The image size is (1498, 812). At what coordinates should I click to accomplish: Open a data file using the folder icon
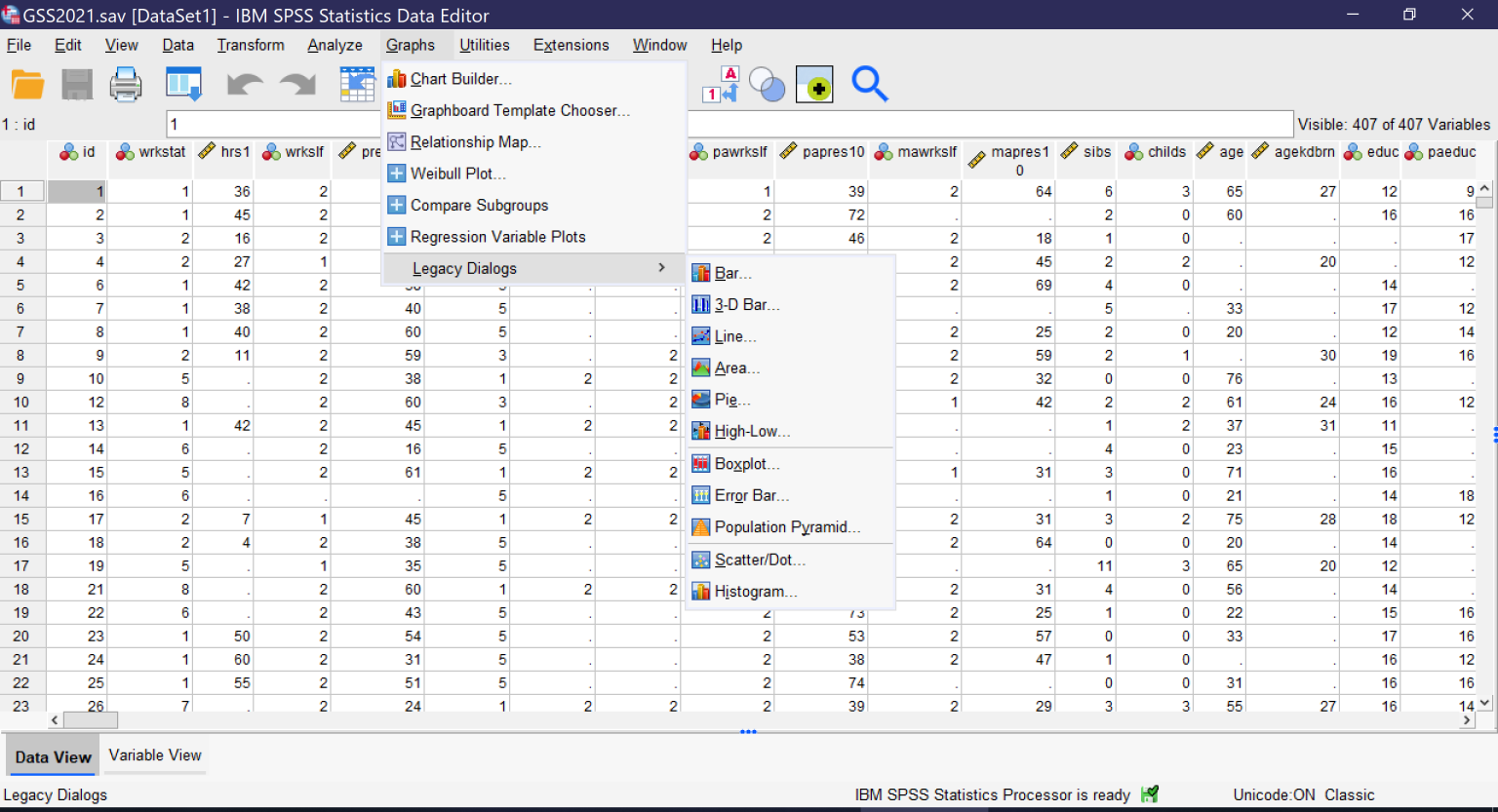[26, 84]
